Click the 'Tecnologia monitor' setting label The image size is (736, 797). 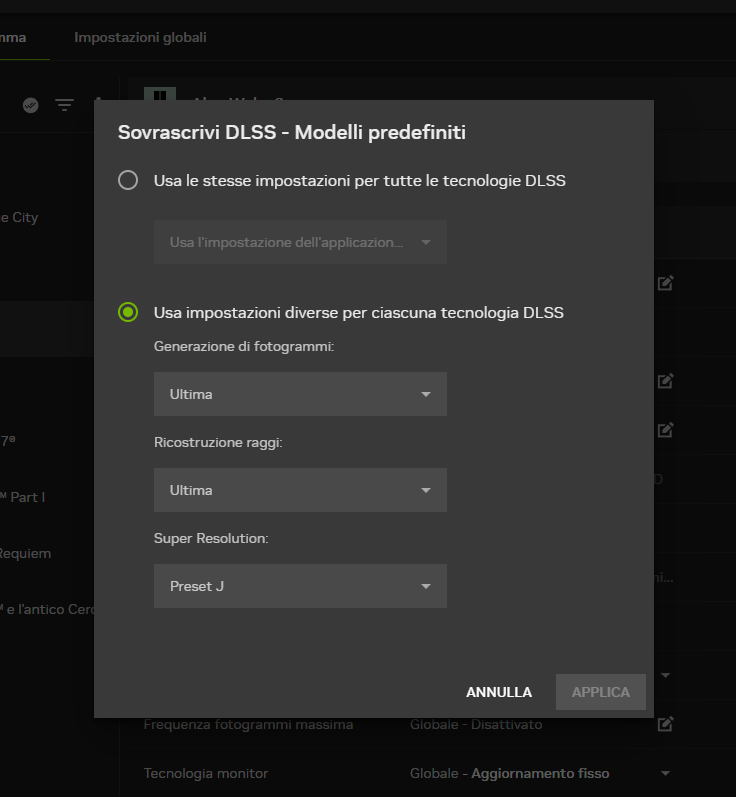click(205, 774)
